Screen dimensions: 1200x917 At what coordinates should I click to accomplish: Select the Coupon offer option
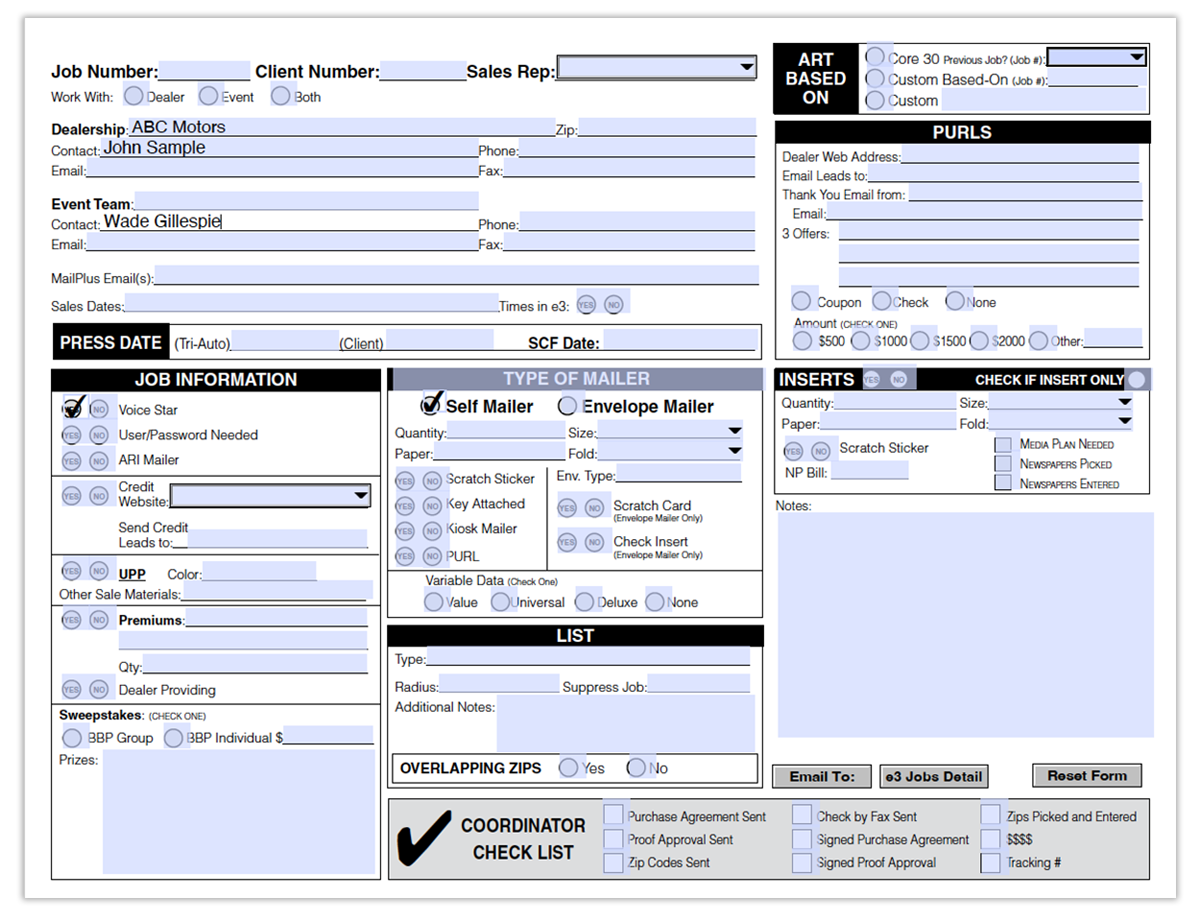pyautogui.click(x=802, y=301)
